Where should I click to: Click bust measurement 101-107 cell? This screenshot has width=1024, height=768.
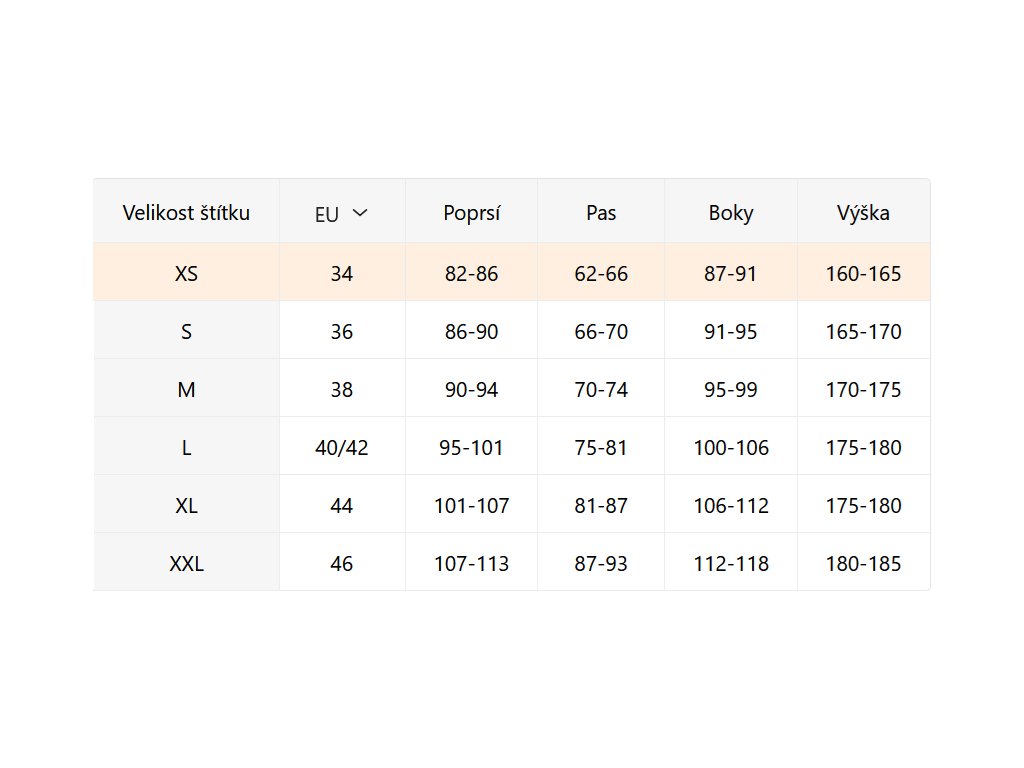pyautogui.click(x=471, y=505)
